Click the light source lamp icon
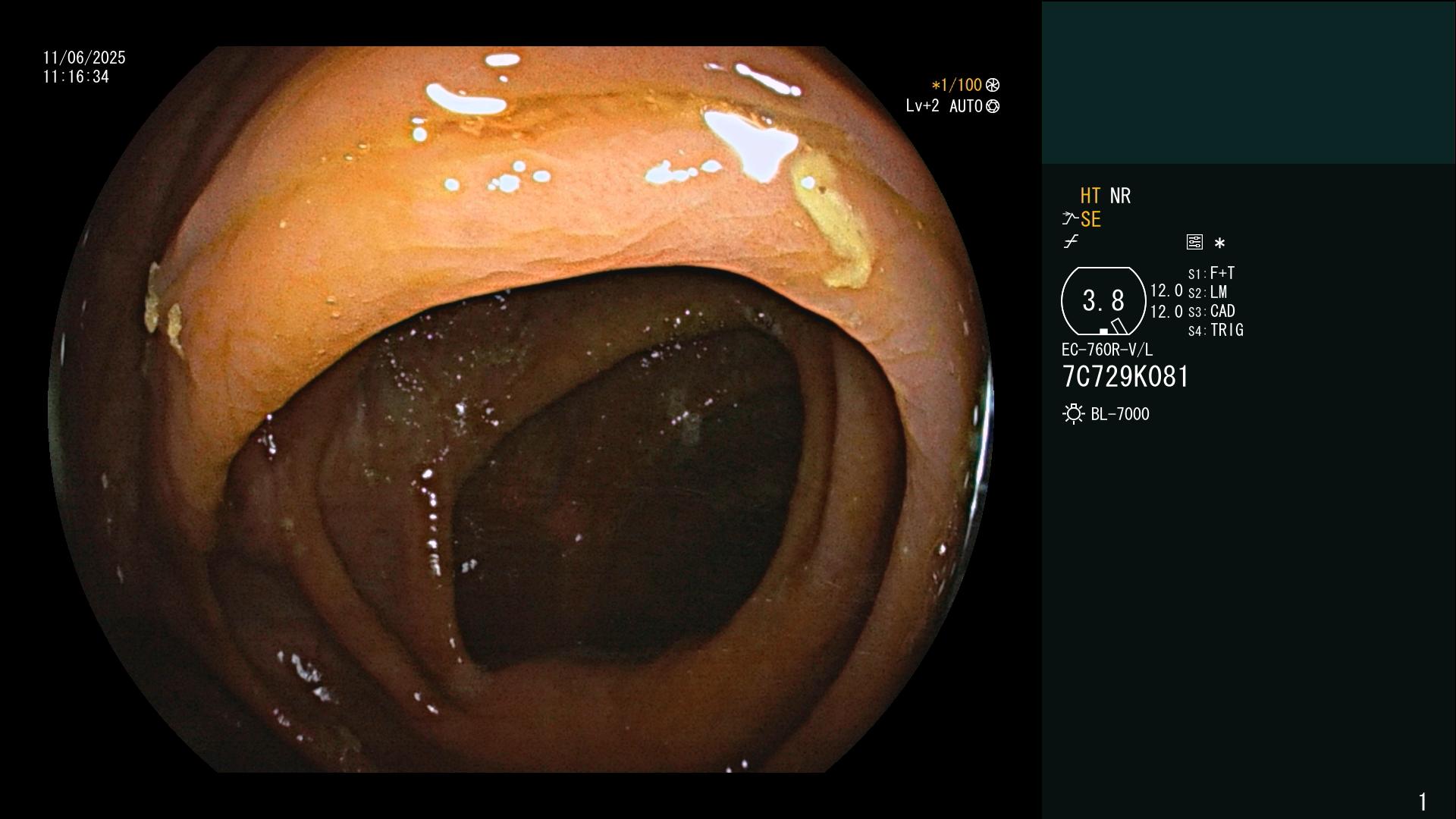The height and width of the screenshot is (819, 1456). coord(1074,414)
